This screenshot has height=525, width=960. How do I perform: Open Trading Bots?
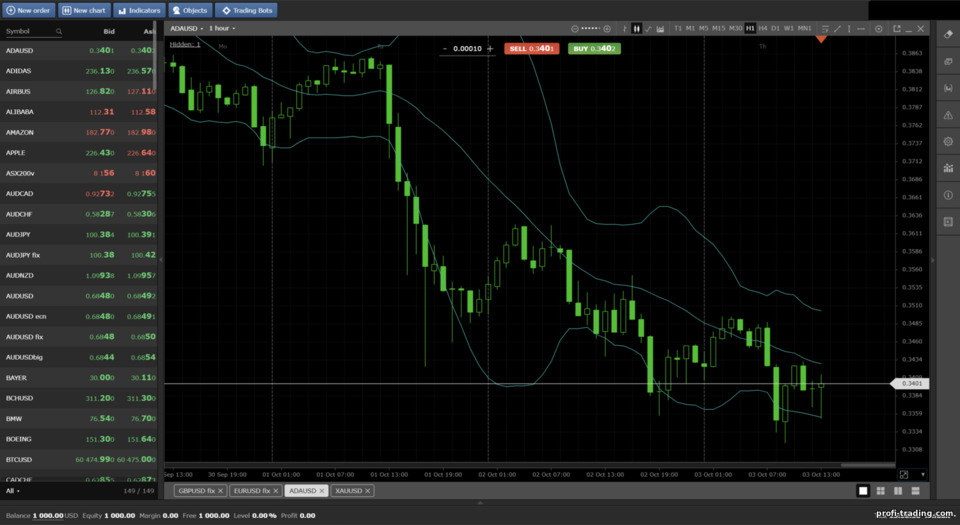click(x=246, y=10)
